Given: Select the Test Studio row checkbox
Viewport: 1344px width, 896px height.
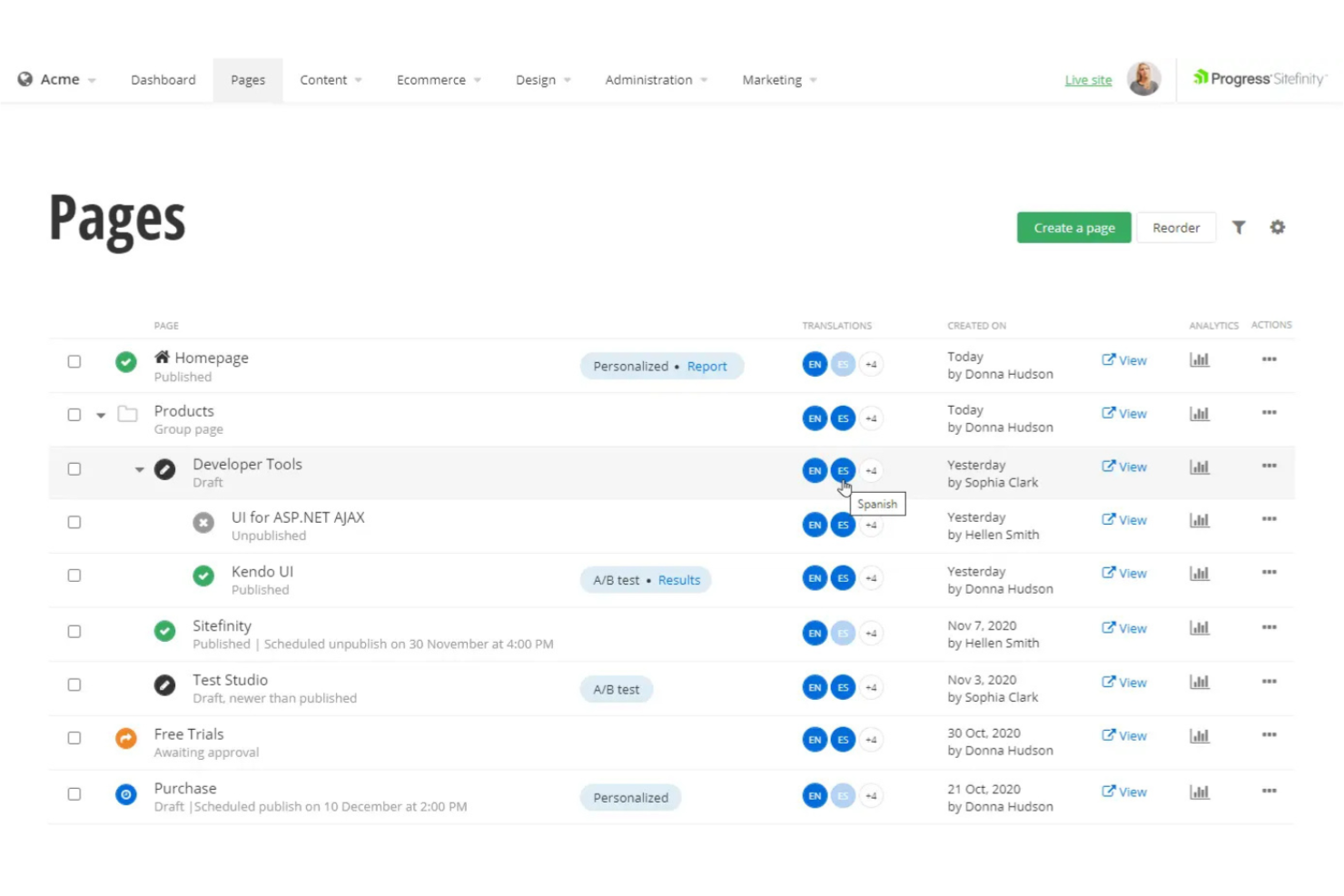Looking at the screenshot, I should pyautogui.click(x=74, y=684).
